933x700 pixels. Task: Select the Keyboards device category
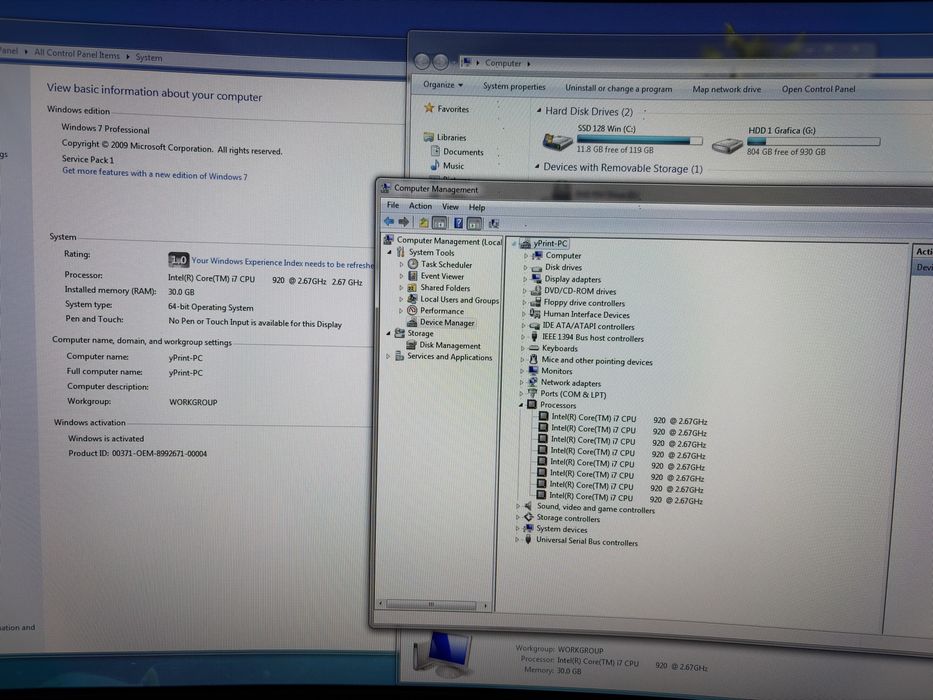pyautogui.click(x=559, y=348)
